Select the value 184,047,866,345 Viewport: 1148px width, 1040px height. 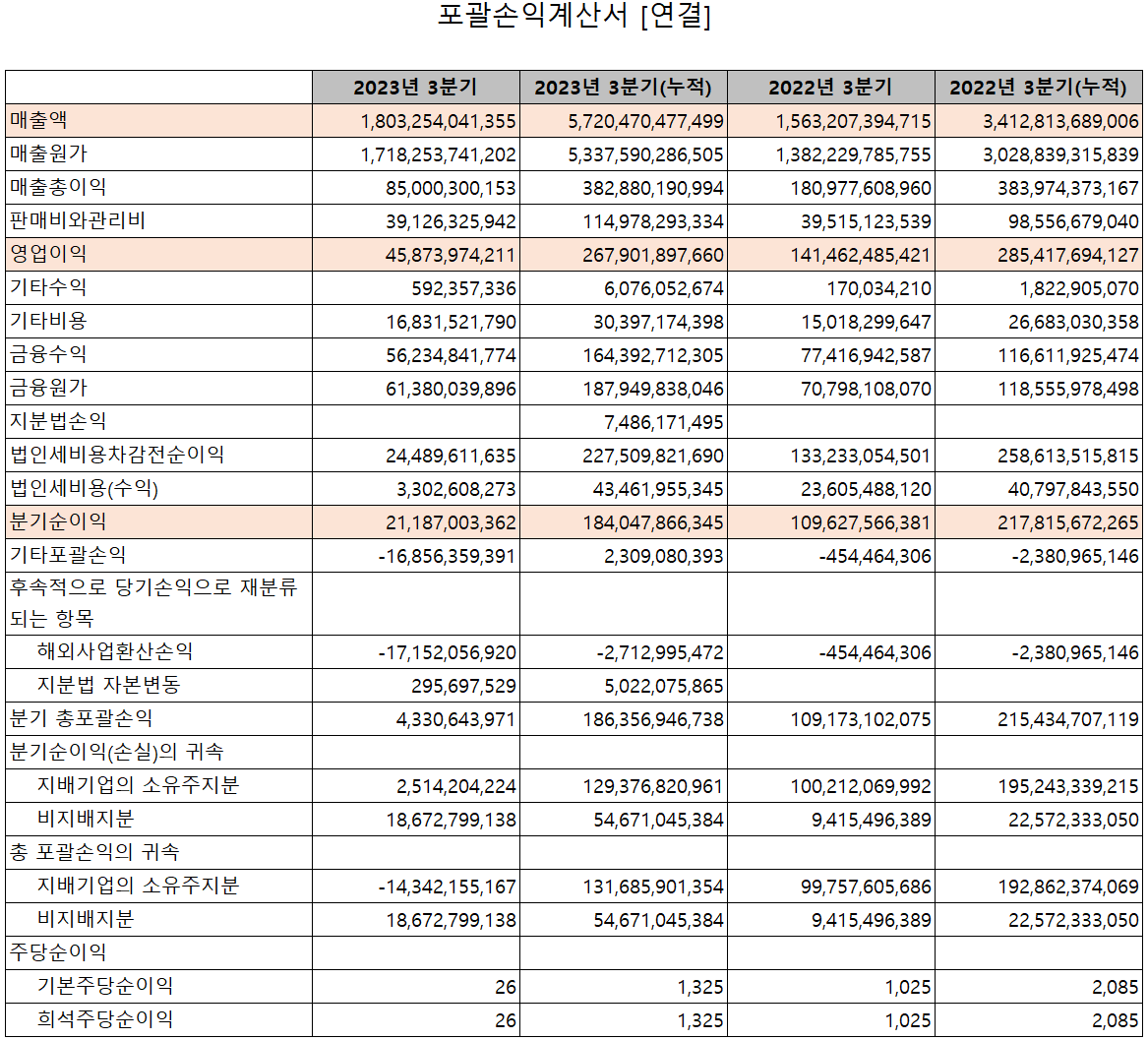[x=653, y=522]
